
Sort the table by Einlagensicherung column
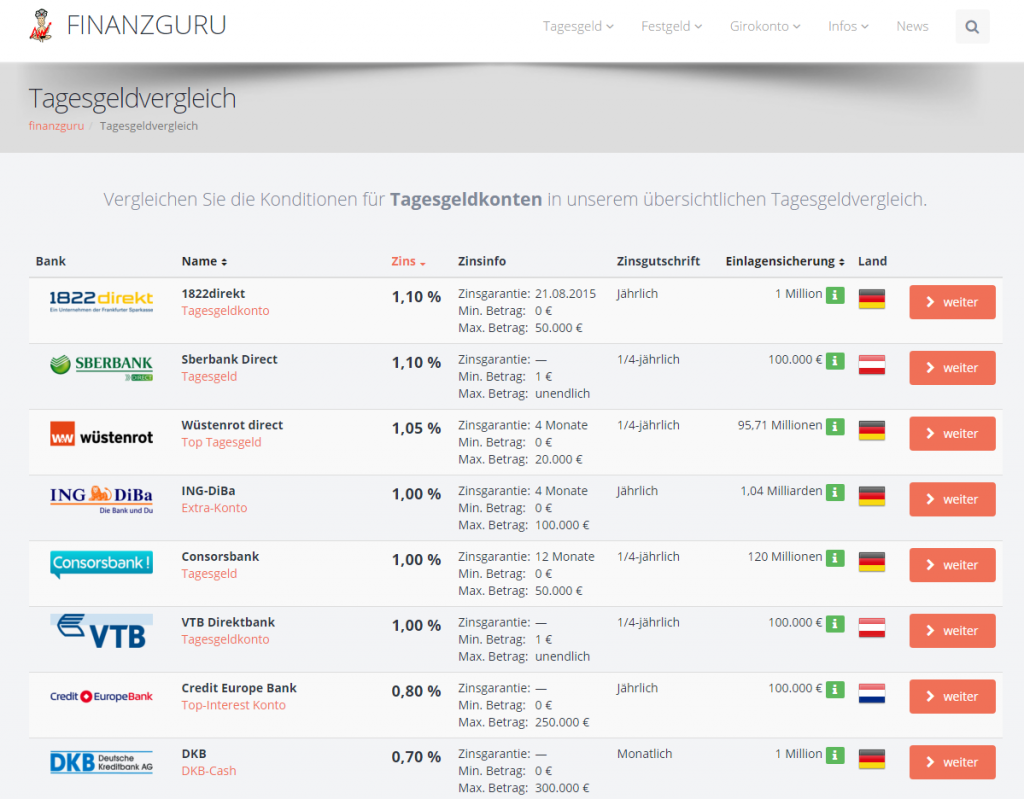coord(785,261)
